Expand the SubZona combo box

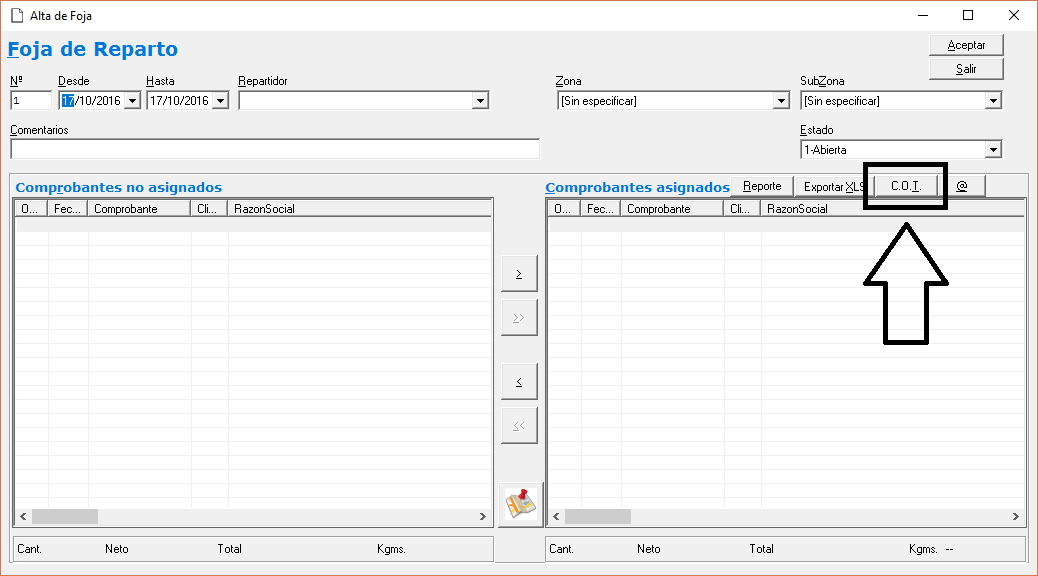(993, 101)
